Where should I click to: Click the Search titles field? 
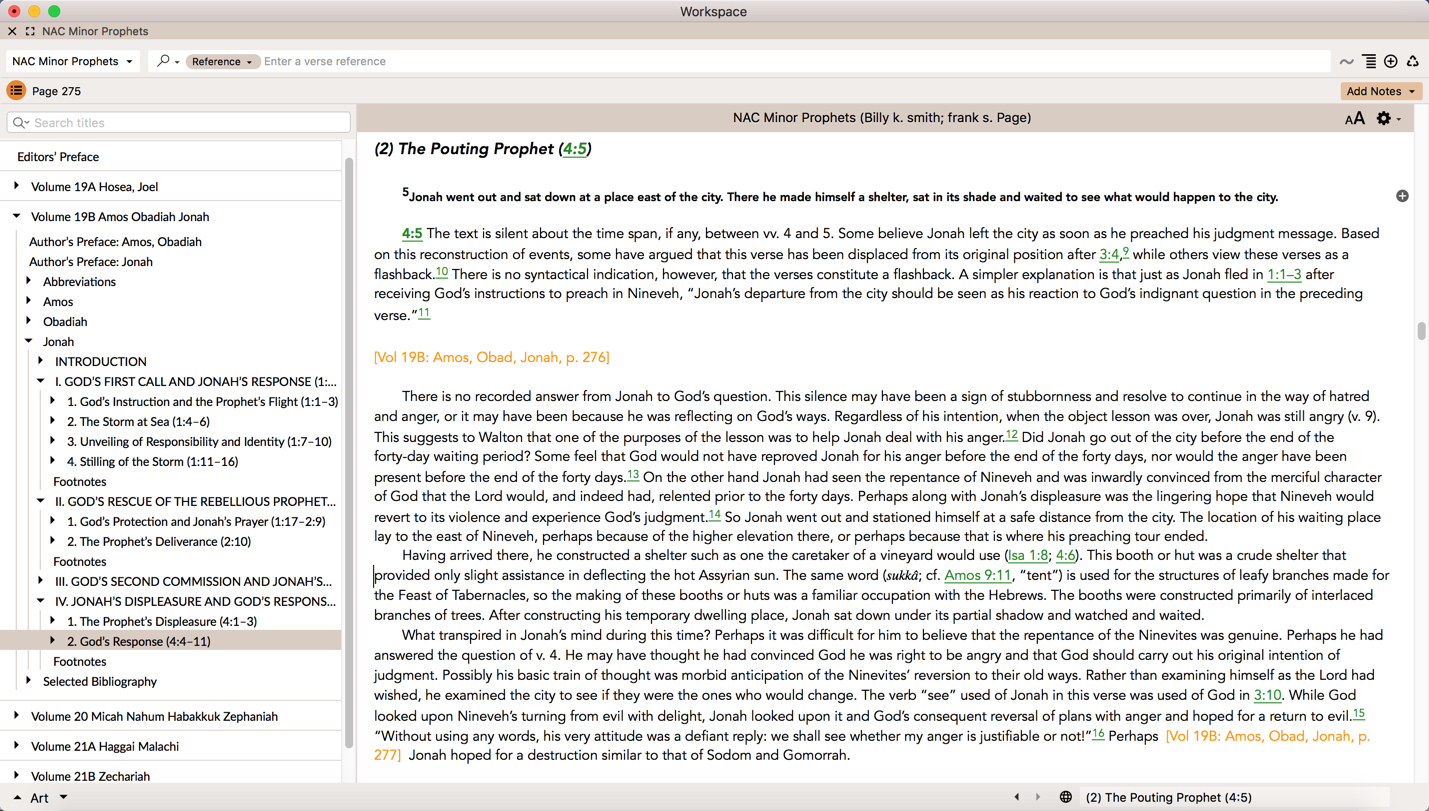pyautogui.click(x=179, y=123)
